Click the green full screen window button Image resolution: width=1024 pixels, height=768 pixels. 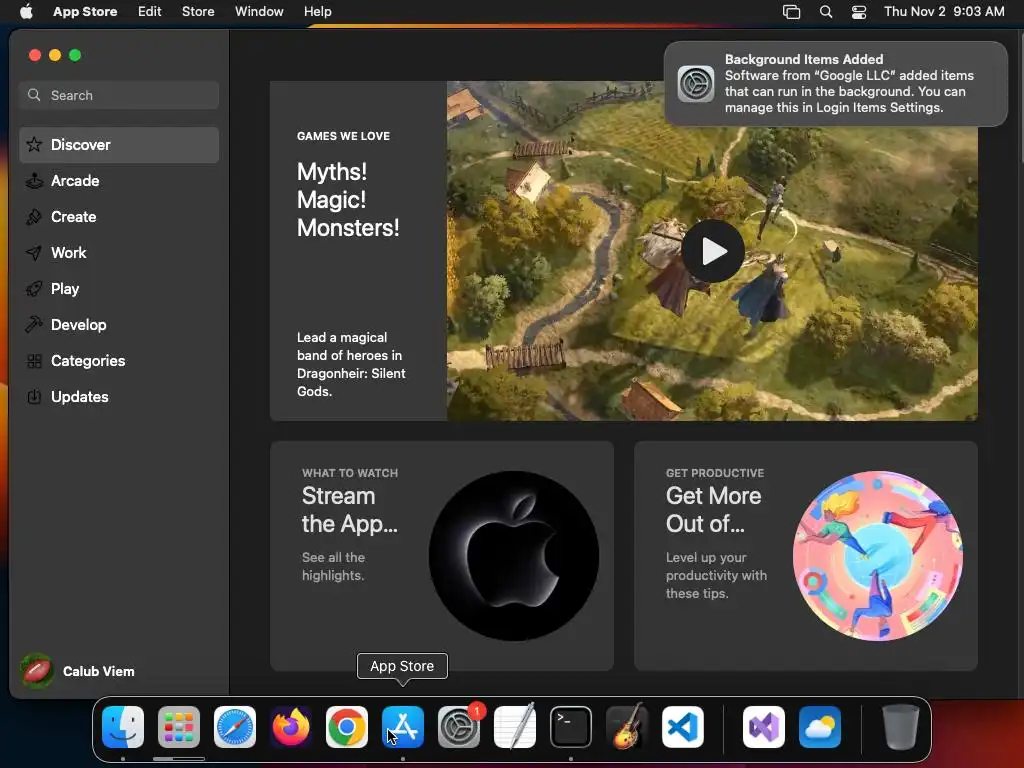coord(75,55)
